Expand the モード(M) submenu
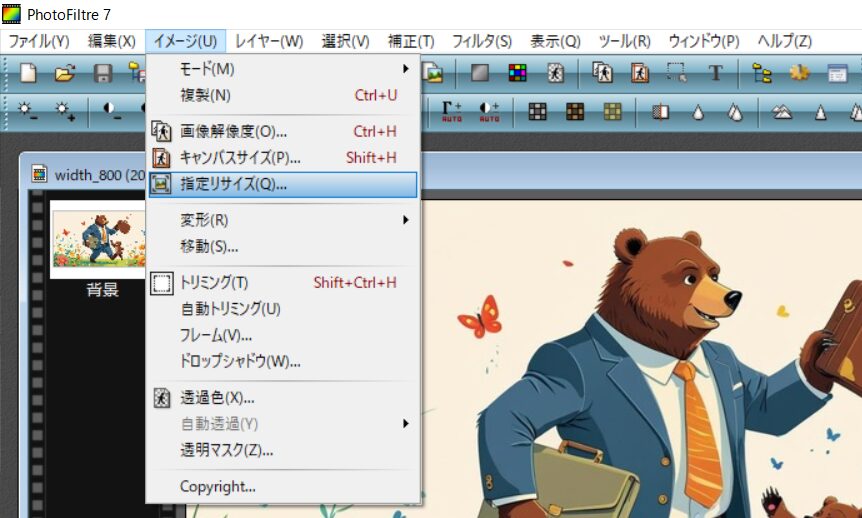This screenshot has height=518, width=862. coord(283,69)
